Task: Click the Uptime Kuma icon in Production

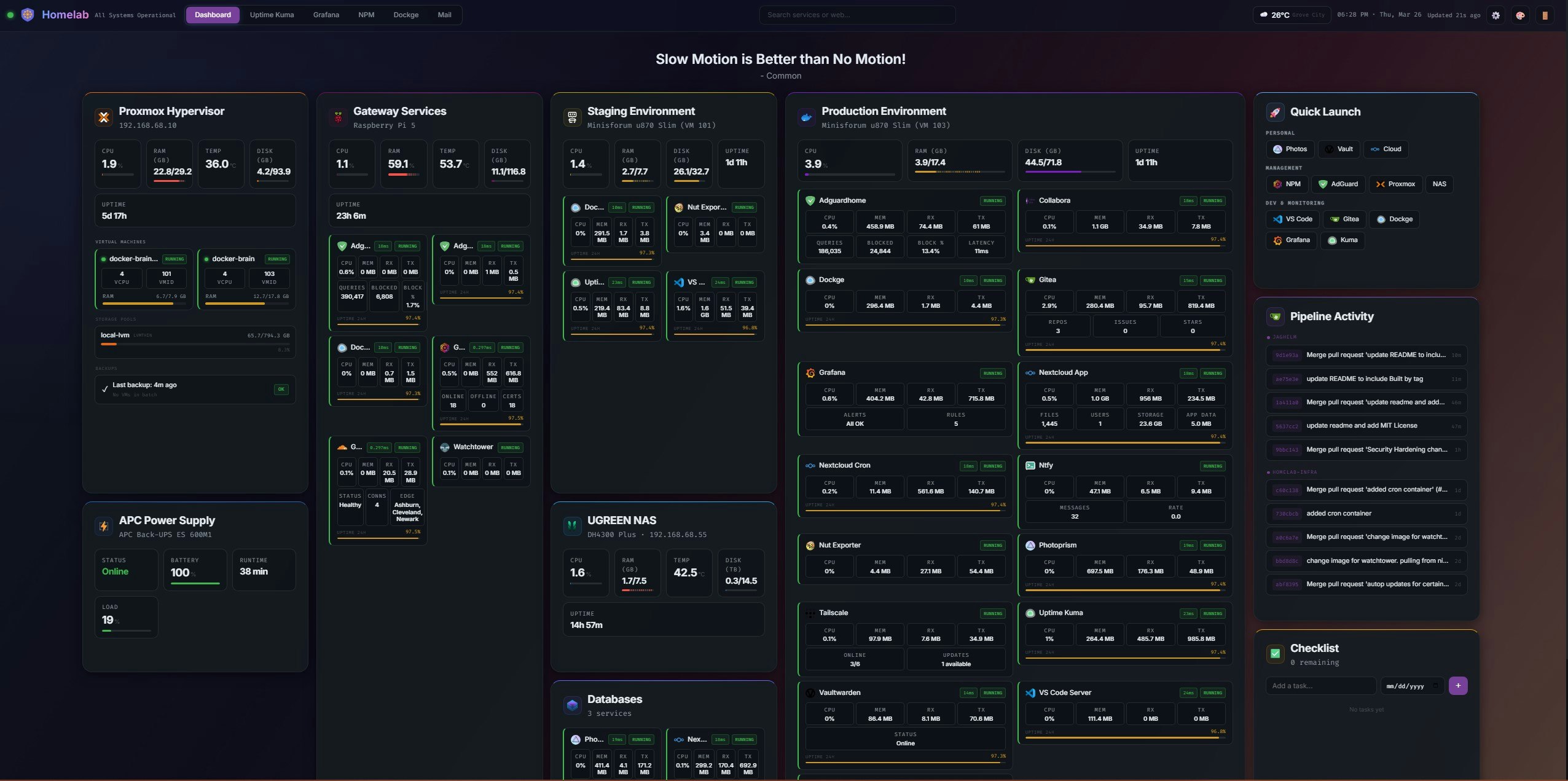Action: click(x=1030, y=613)
